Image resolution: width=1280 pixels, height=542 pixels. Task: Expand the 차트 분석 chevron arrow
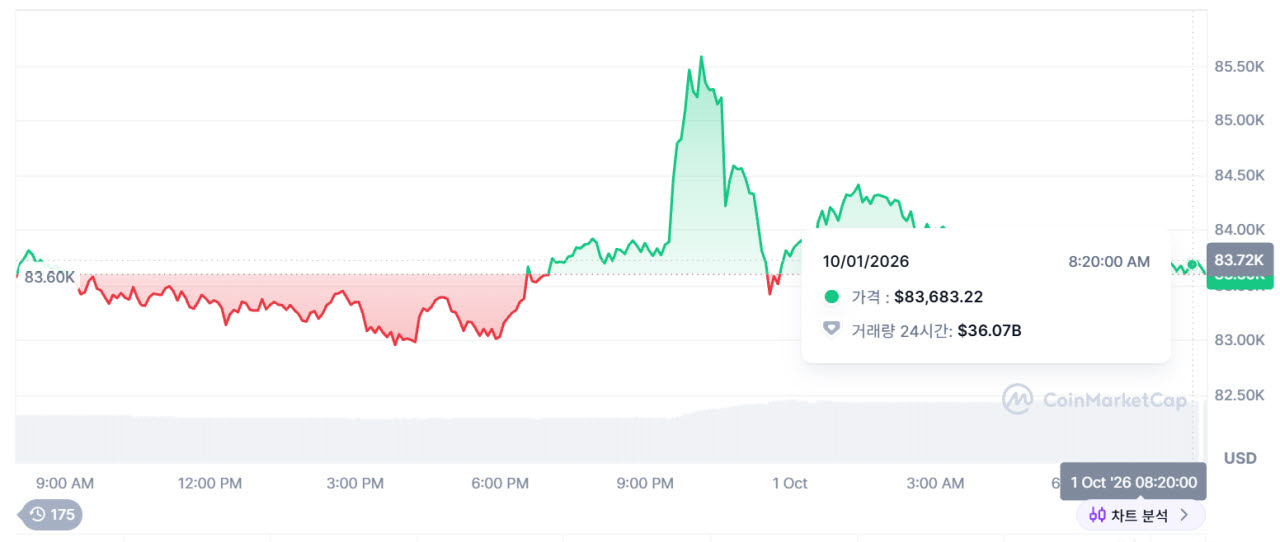[1185, 515]
